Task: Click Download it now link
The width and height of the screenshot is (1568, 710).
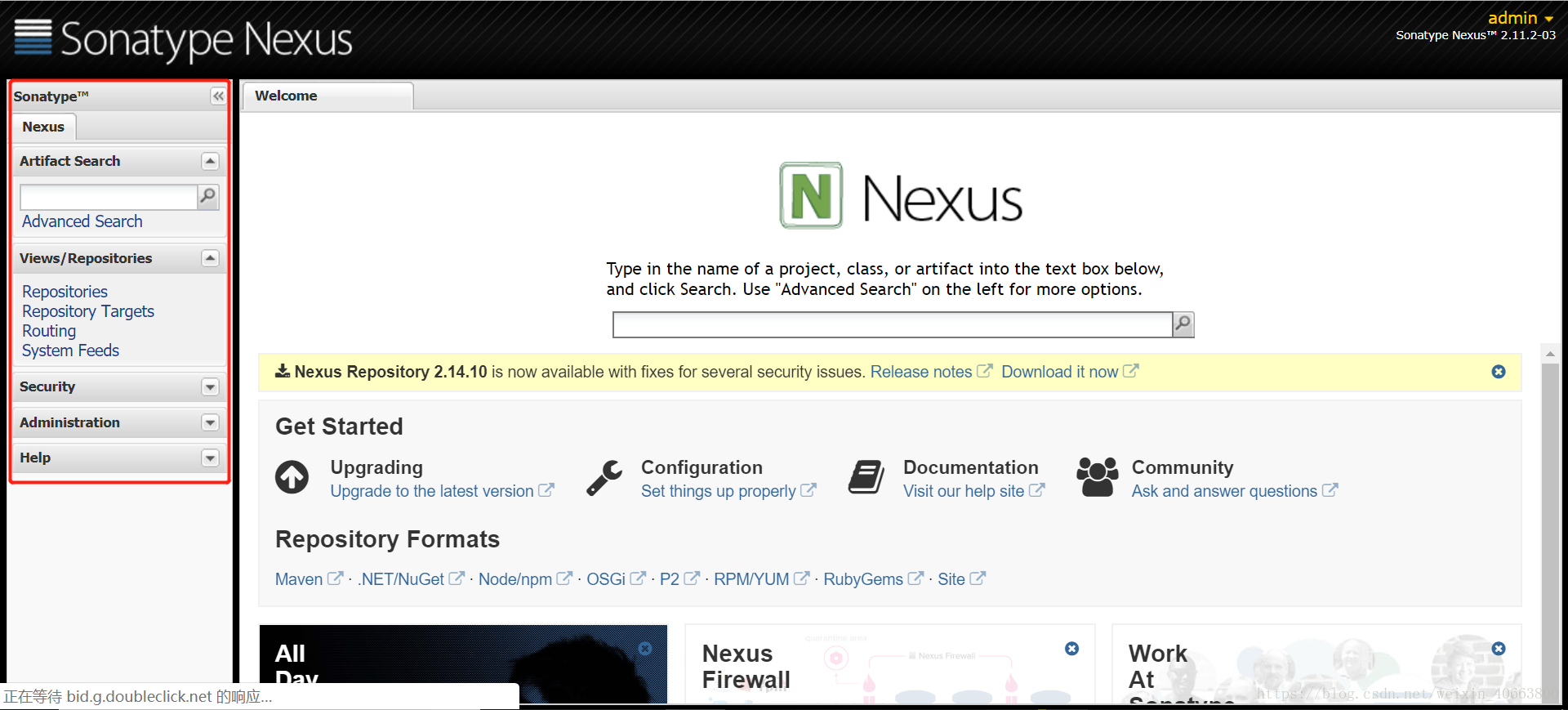Action: click(1070, 372)
